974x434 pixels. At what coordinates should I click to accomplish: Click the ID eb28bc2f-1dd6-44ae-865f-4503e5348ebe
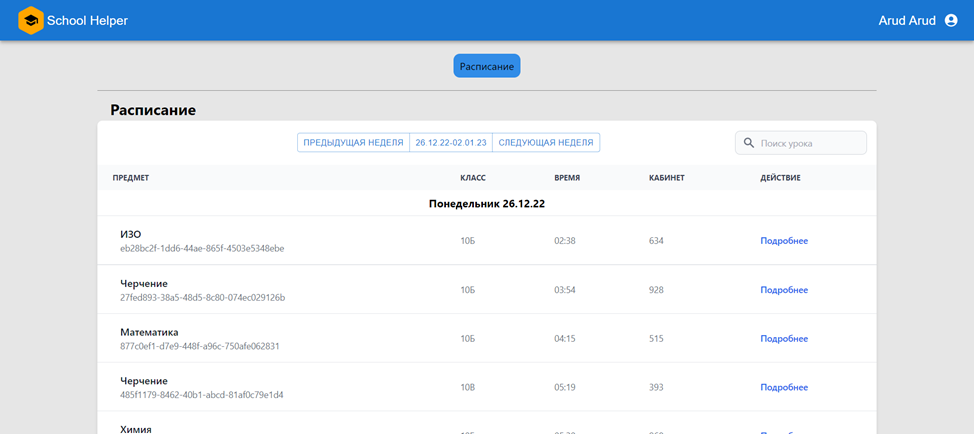click(202, 248)
